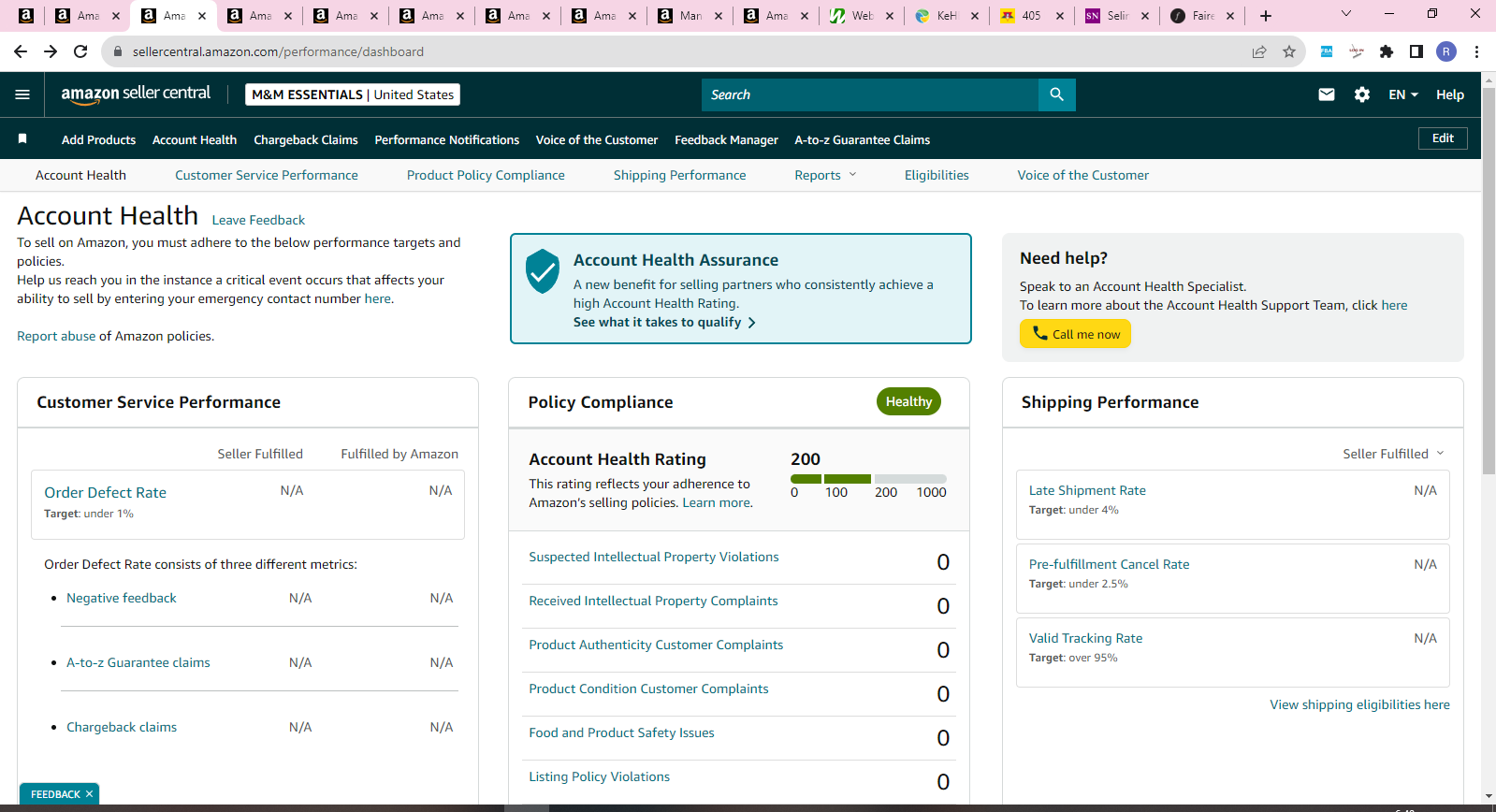Open Order Defect Rate link

(106, 492)
